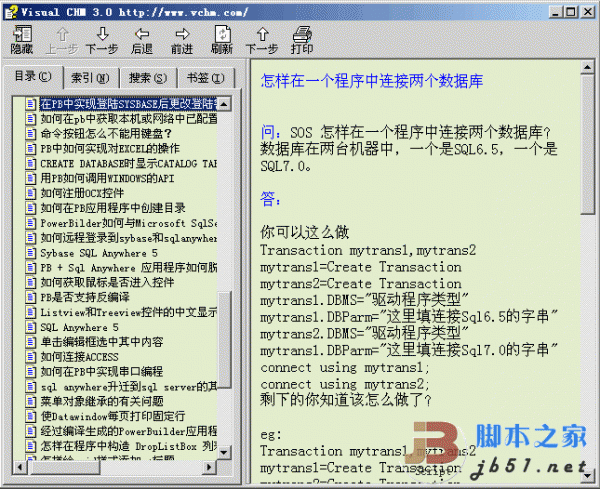The height and width of the screenshot is (489, 600).
Task: Refresh the page with the 刷新 icon
Action: [x=222, y=39]
